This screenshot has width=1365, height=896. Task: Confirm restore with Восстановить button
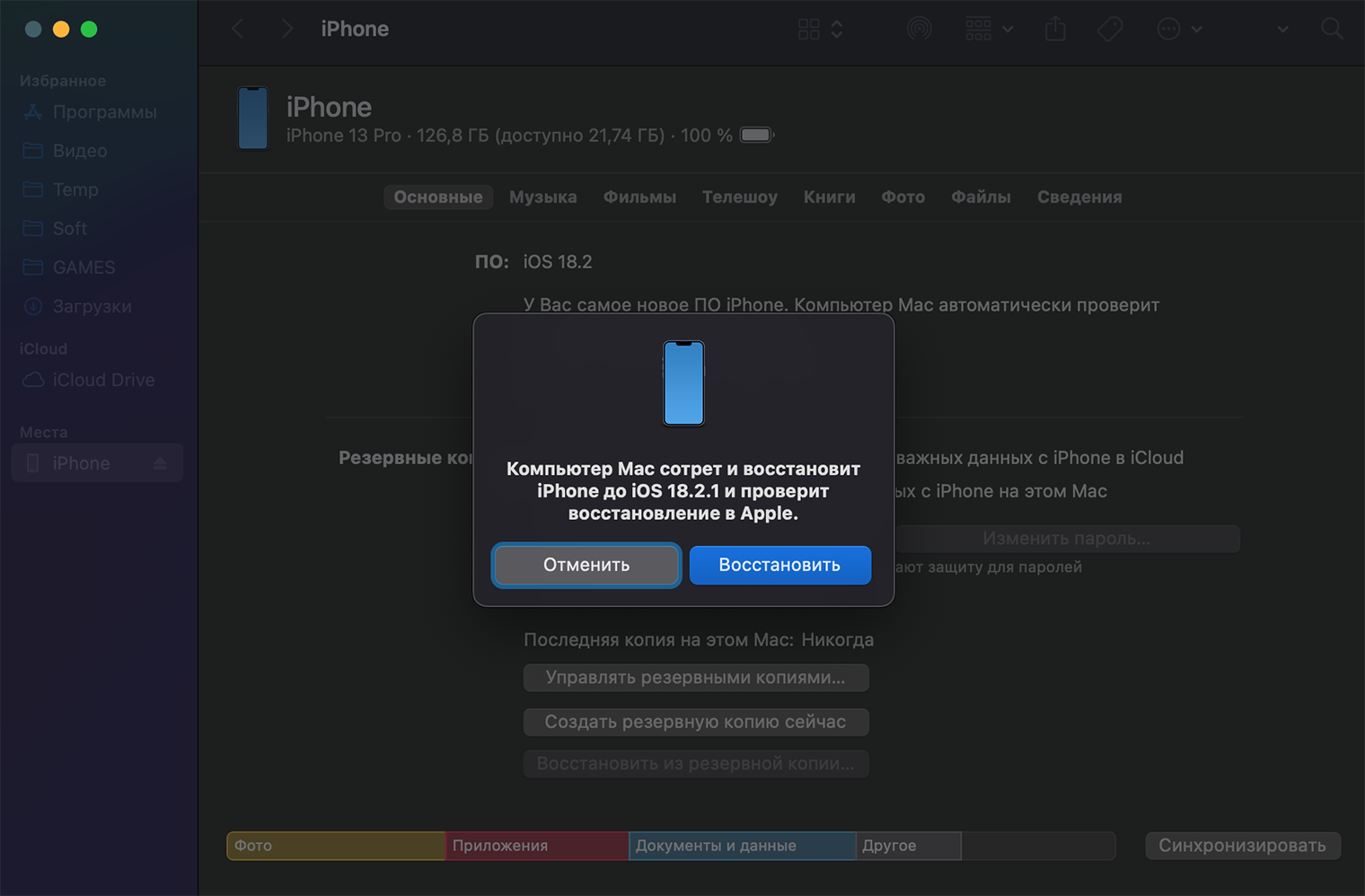(x=779, y=565)
